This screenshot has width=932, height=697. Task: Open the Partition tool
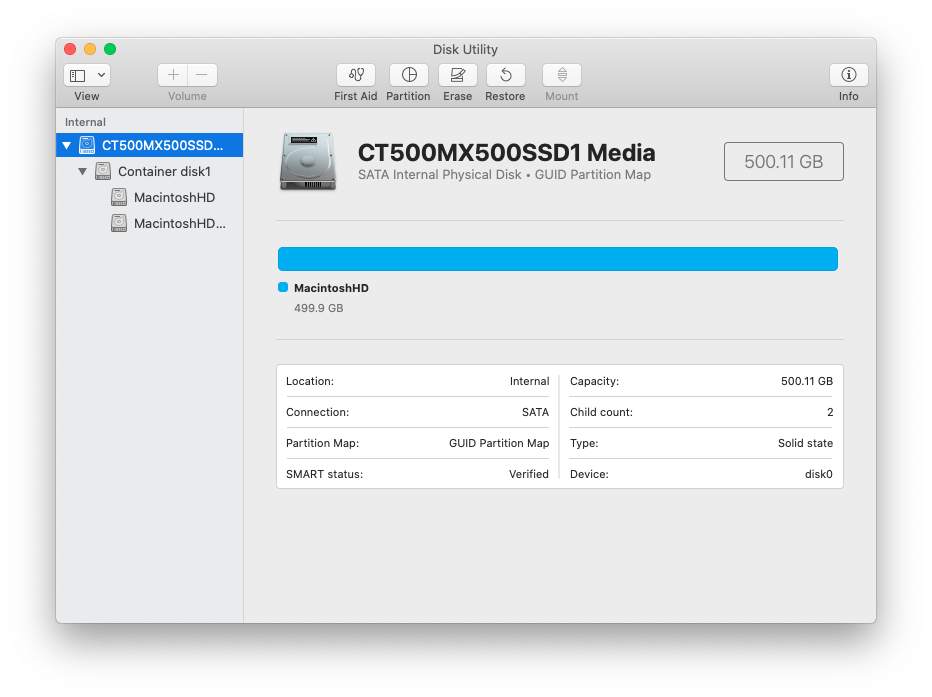coord(408,75)
